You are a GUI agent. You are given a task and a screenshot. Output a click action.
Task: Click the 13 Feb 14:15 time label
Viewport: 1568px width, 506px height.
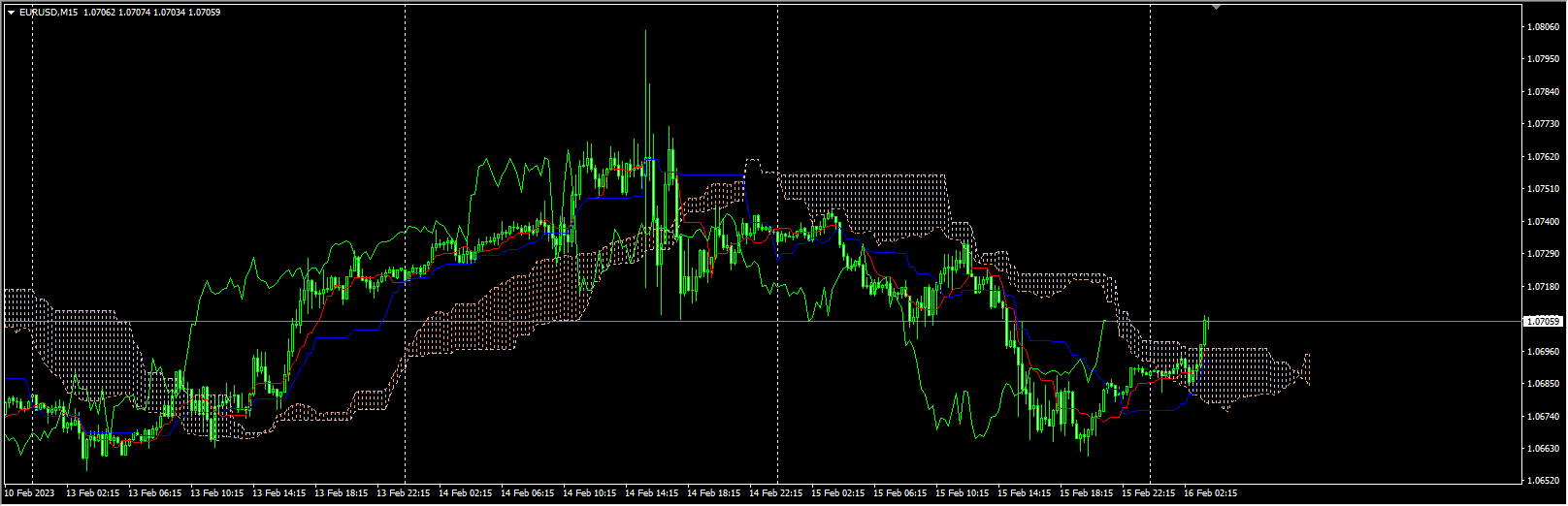coord(279,493)
